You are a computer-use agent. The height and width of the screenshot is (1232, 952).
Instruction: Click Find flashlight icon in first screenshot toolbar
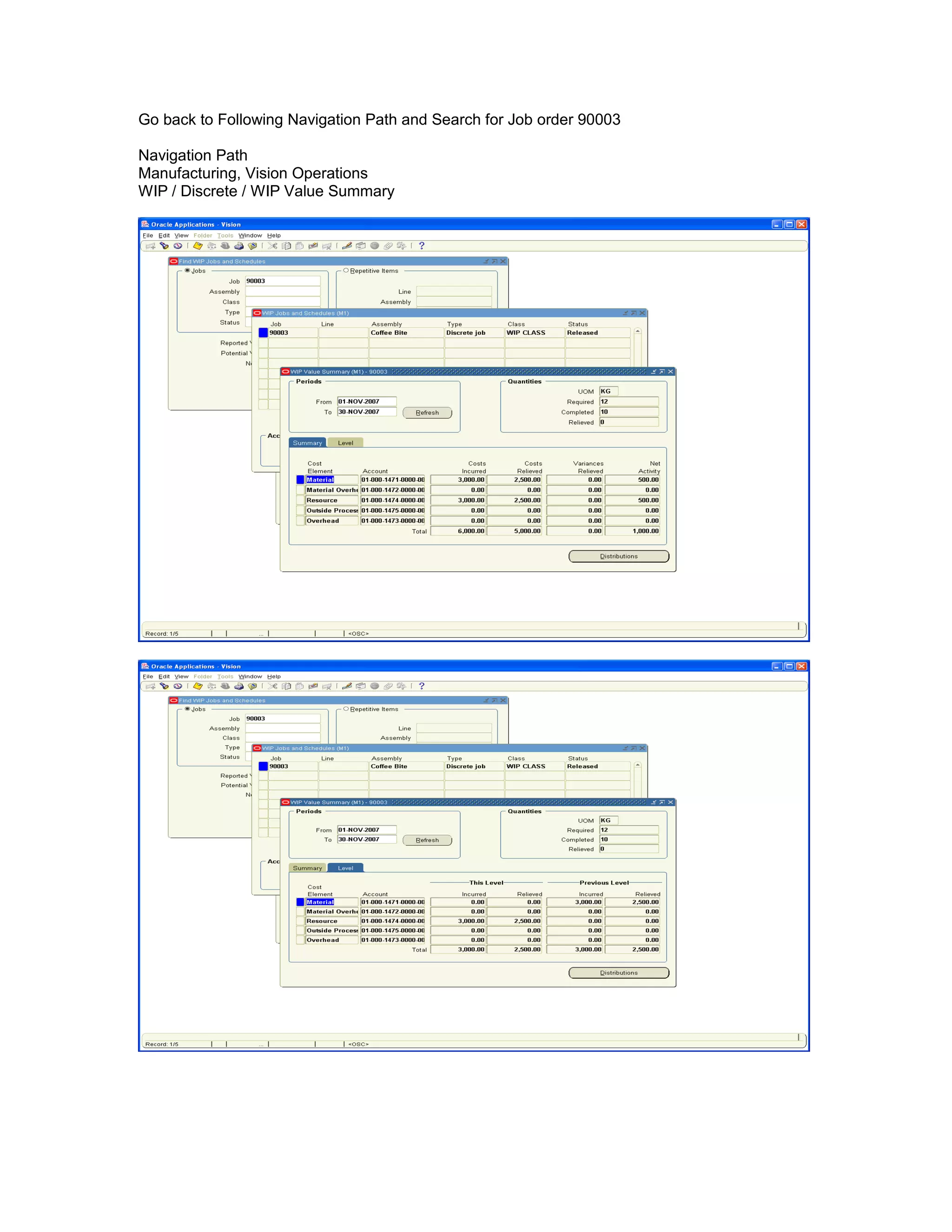coord(164,246)
